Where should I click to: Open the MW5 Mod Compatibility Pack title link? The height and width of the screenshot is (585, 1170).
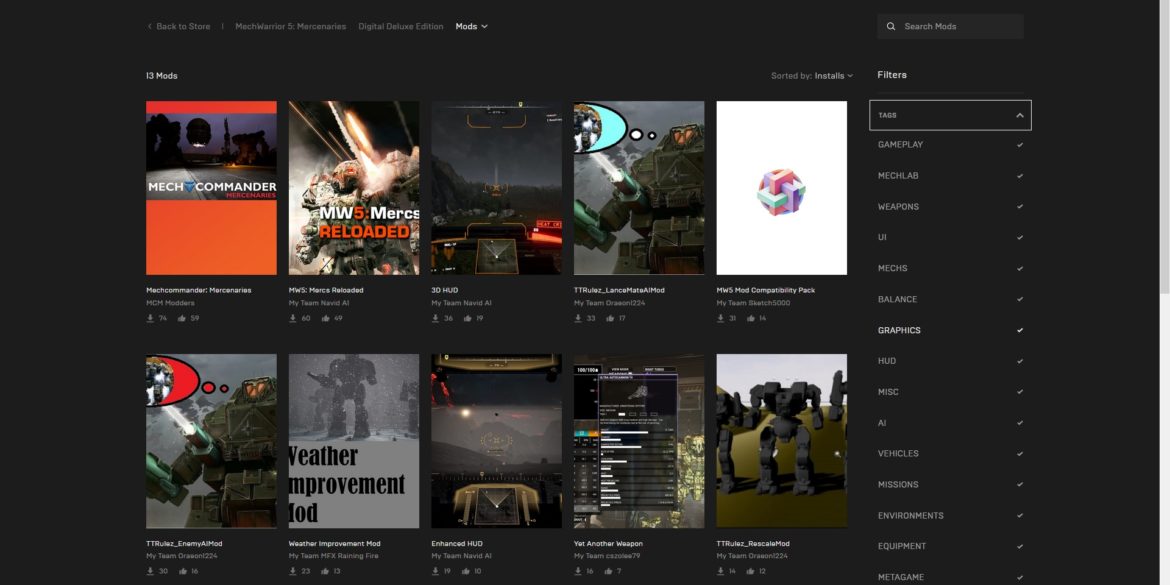tap(766, 290)
